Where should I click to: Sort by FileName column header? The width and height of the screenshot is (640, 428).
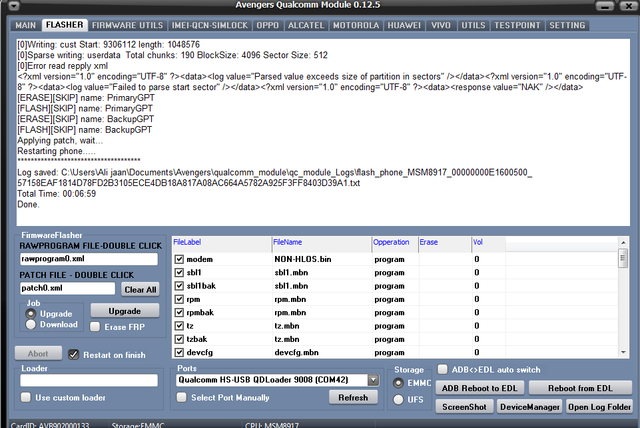coord(322,244)
